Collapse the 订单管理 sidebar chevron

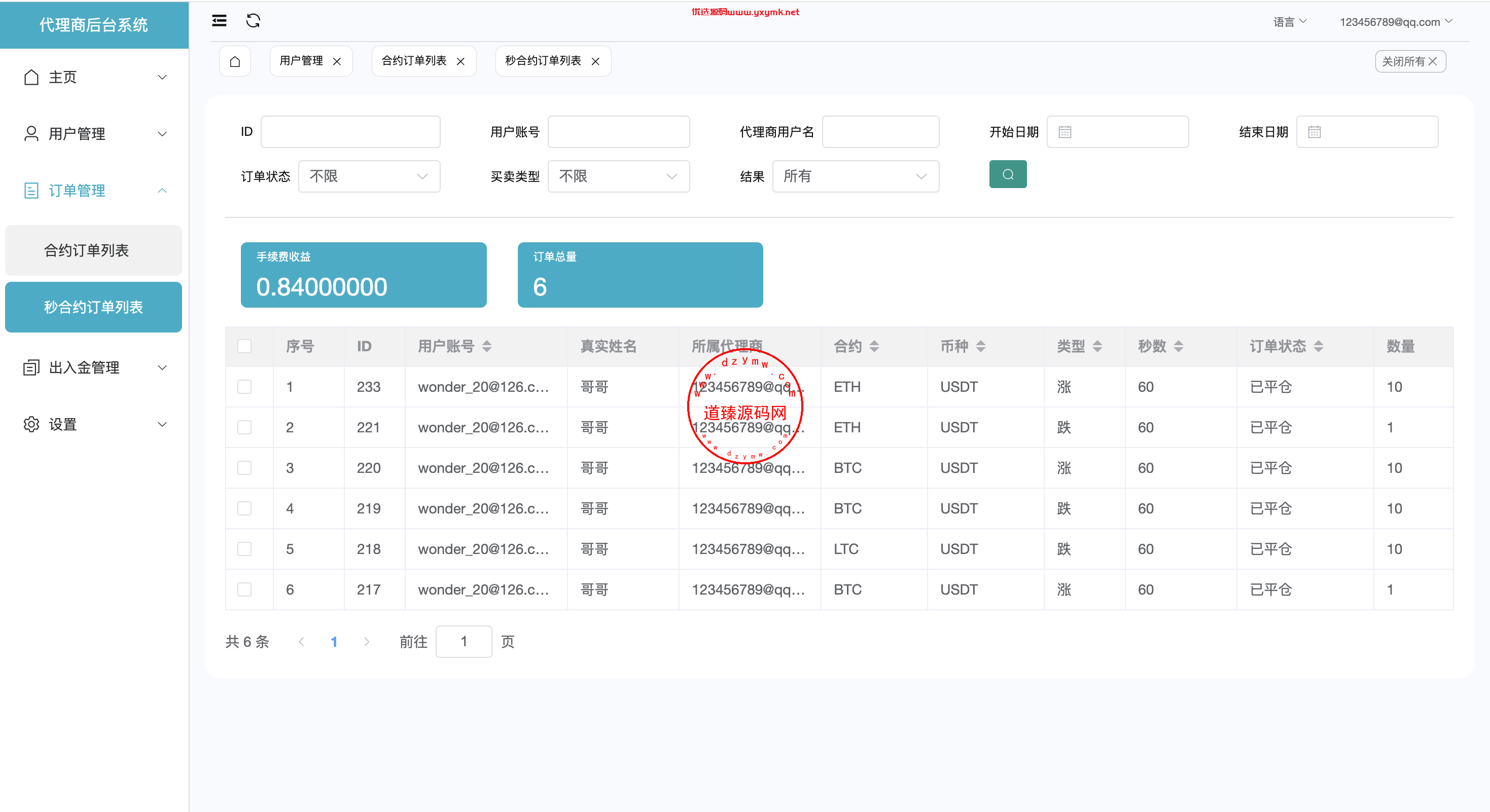[162, 190]
